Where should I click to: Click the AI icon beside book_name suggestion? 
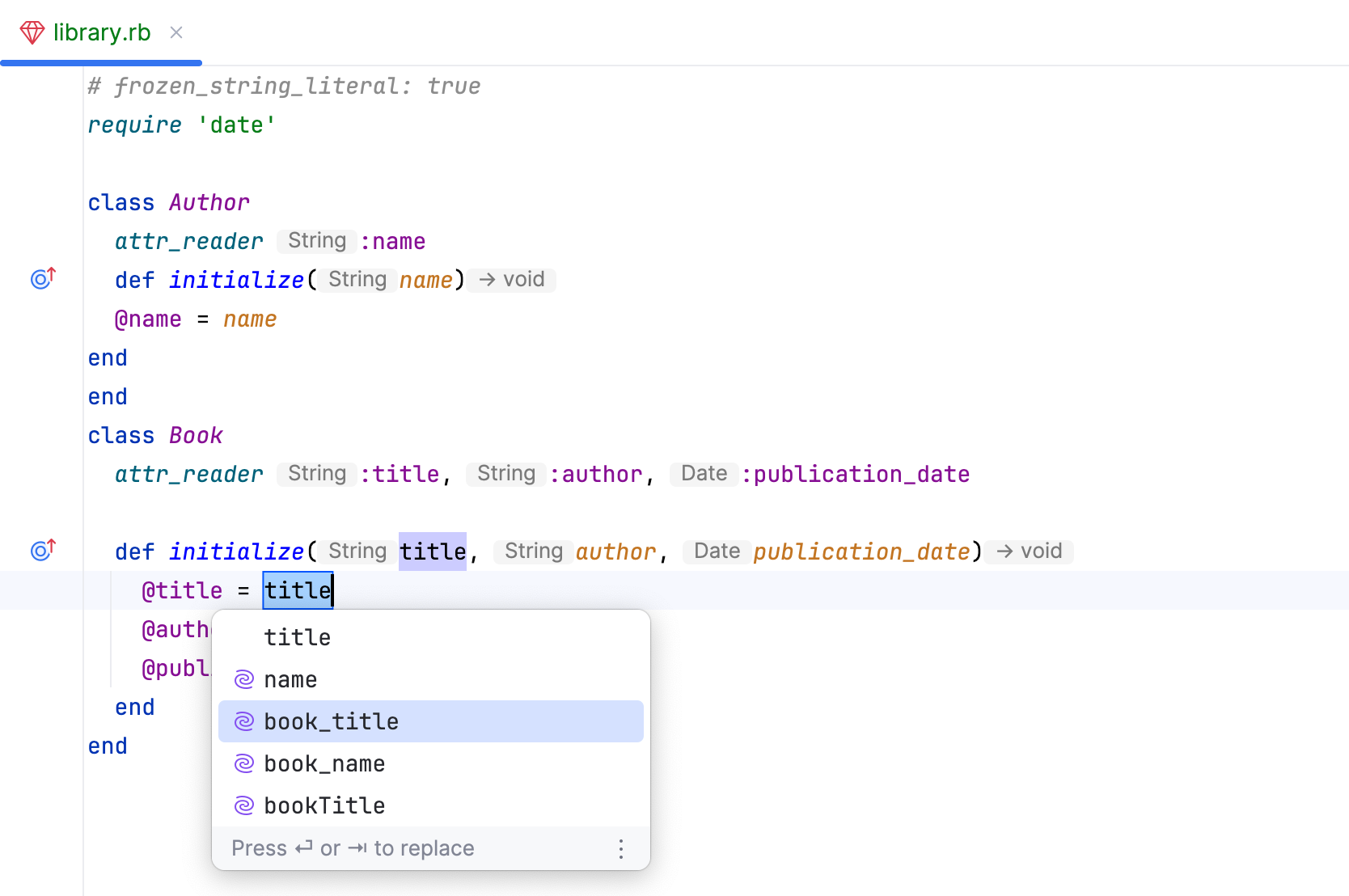point(243,763)
